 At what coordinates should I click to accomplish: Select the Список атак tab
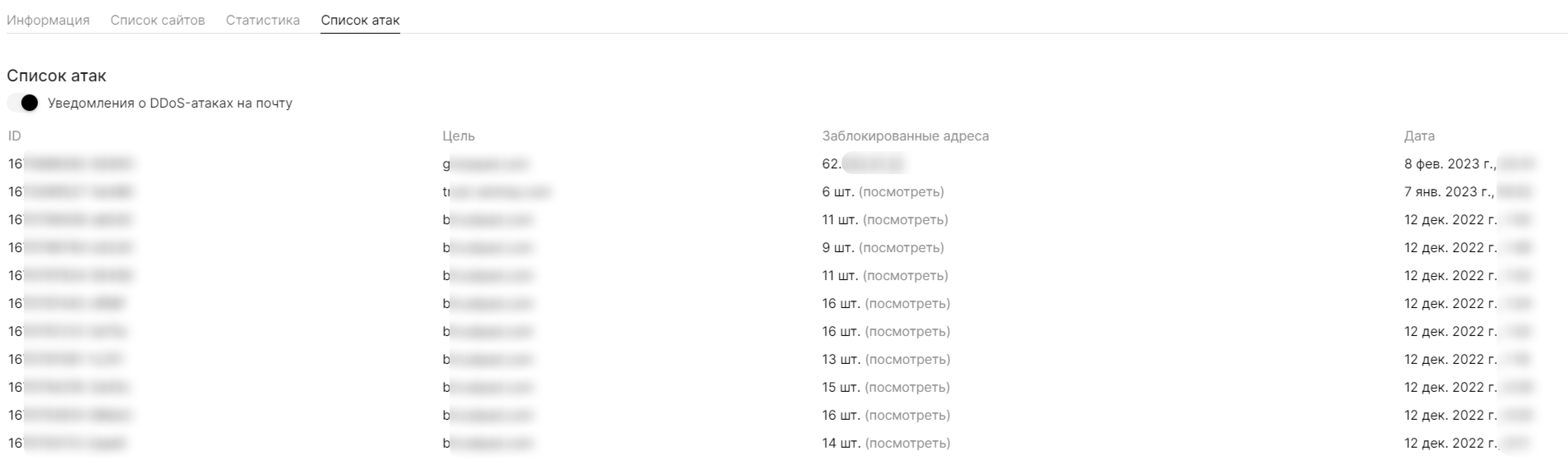coord(360,20)
